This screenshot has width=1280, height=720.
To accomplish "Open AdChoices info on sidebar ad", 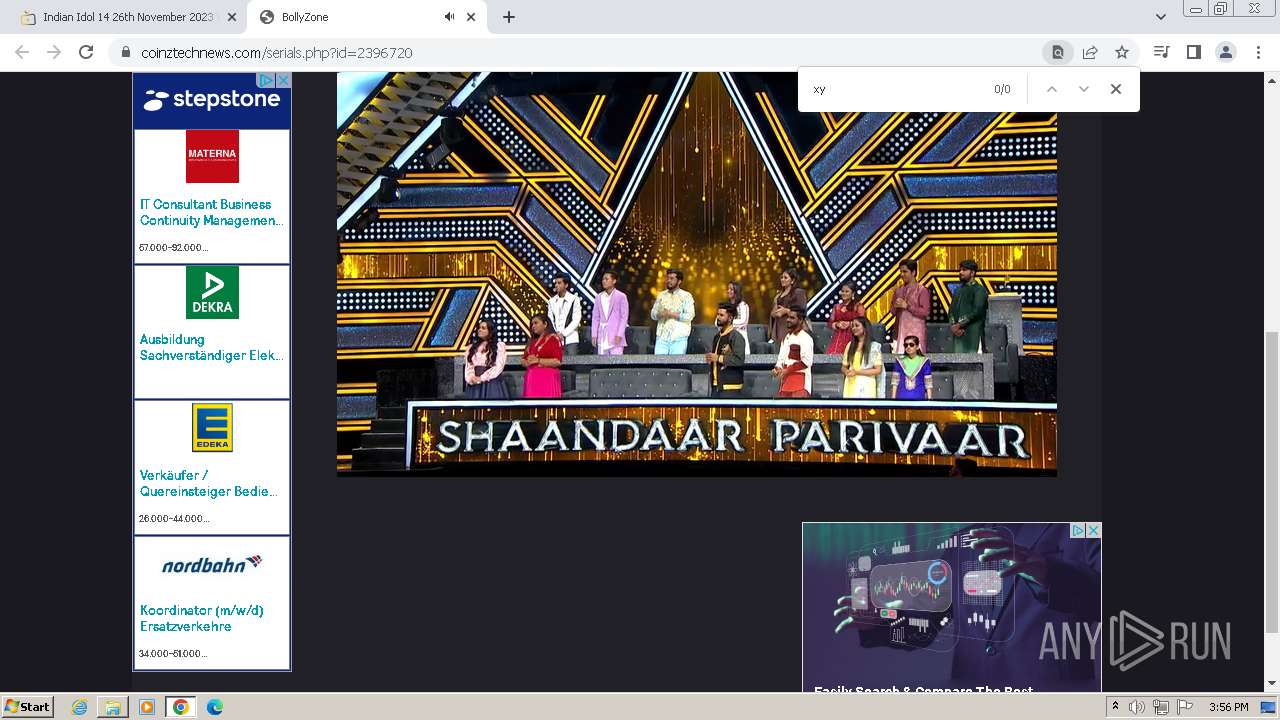I will click(267, 80).
